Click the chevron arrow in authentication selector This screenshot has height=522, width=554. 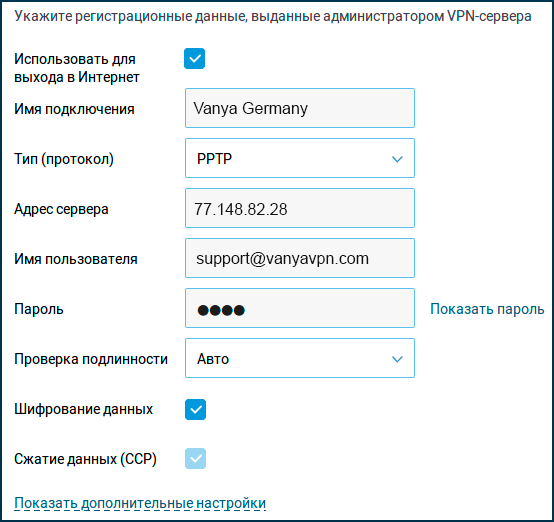click(x=397, y=359)
